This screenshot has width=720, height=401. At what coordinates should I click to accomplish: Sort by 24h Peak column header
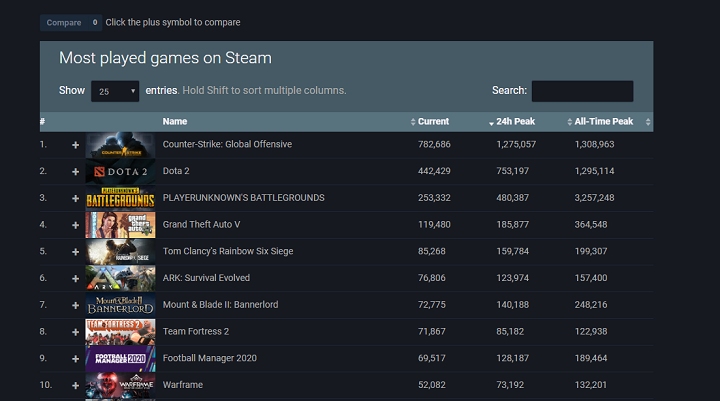click(516, 122)
